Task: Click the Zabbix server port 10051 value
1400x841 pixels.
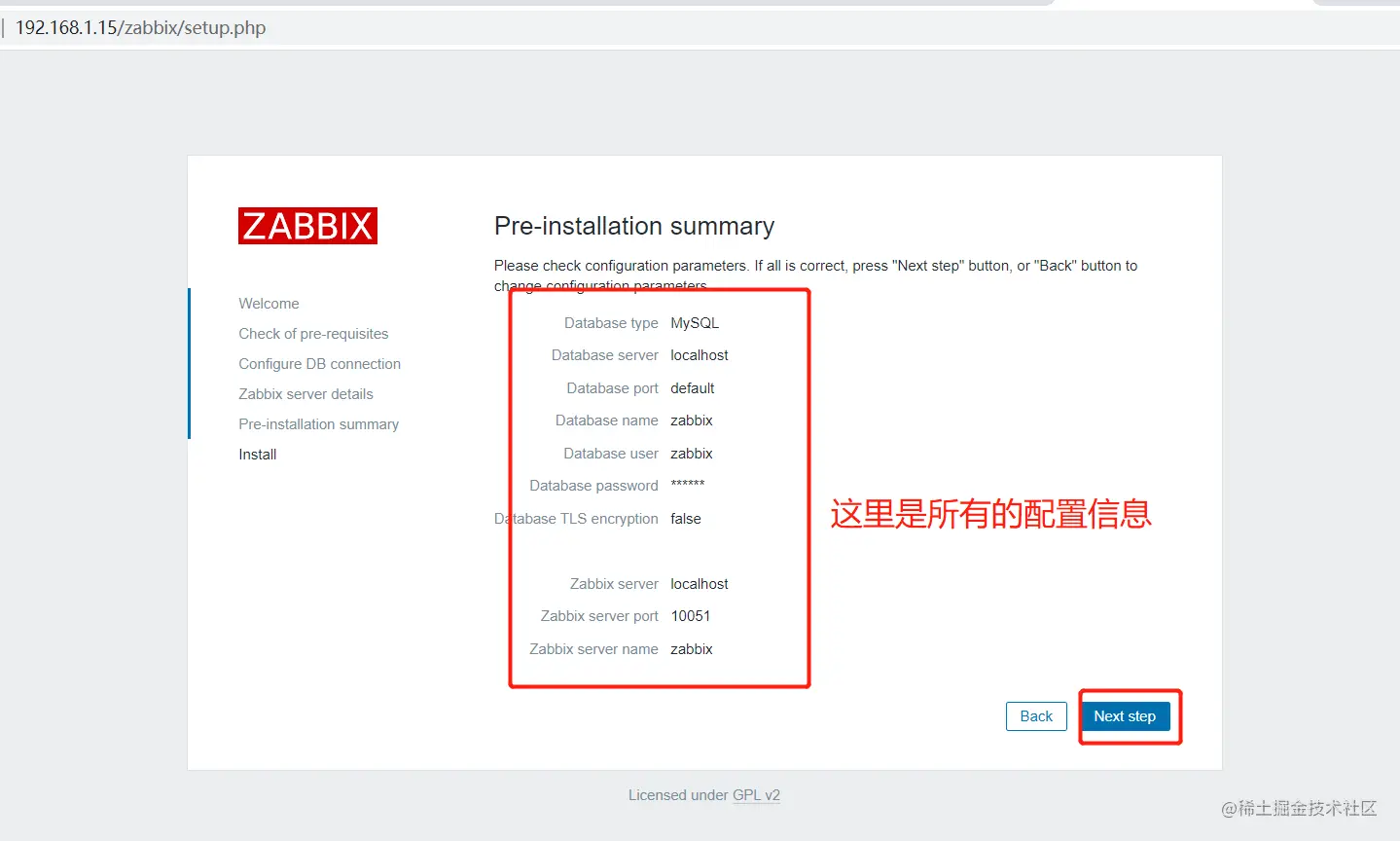Action: pos(691,616)
